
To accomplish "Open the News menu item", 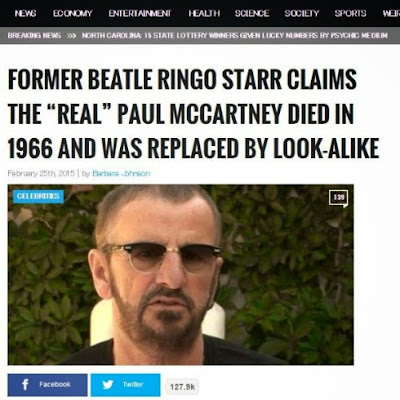I will tap(26, 13).
